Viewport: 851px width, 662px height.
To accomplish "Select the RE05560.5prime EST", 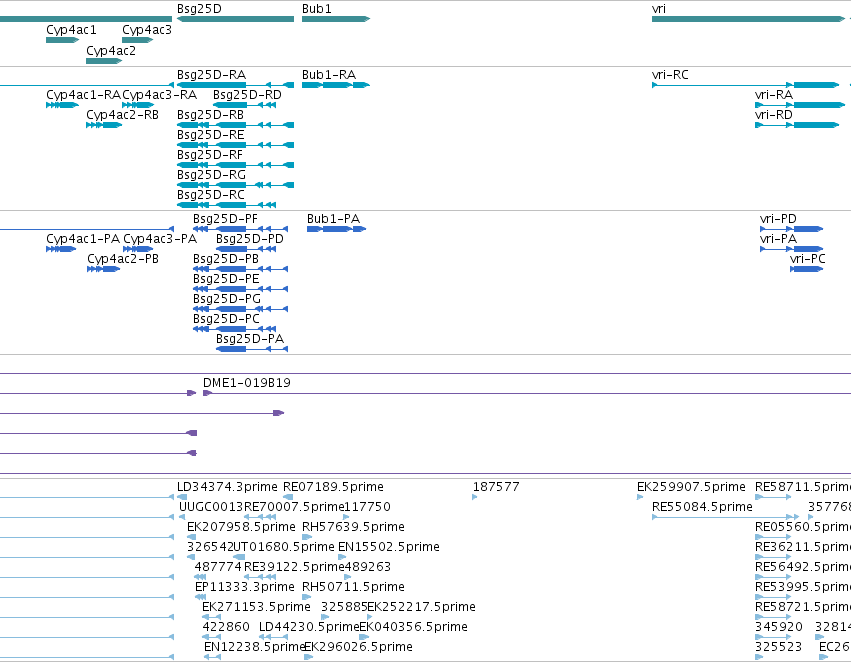I will click(x=773, y=537).
